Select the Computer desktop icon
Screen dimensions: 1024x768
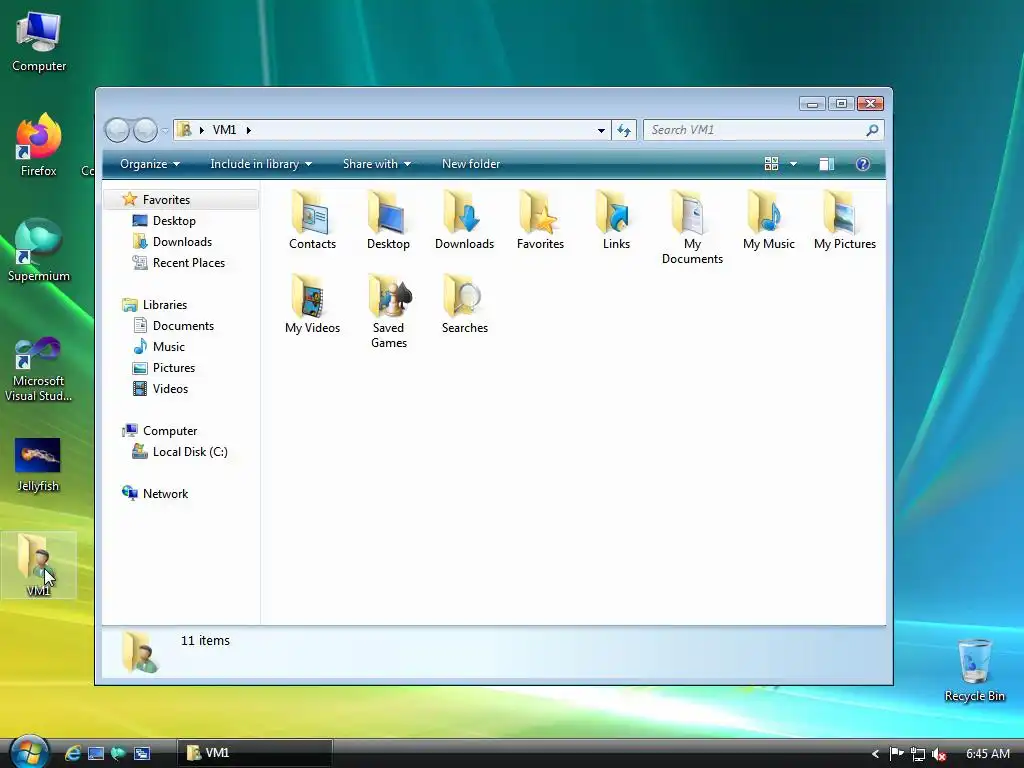39,43
